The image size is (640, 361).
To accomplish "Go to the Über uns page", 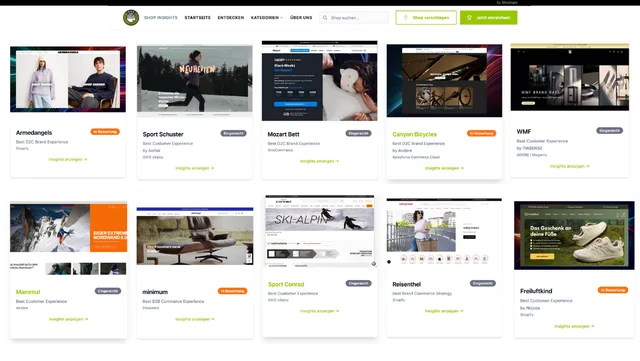I will (301, 18).
